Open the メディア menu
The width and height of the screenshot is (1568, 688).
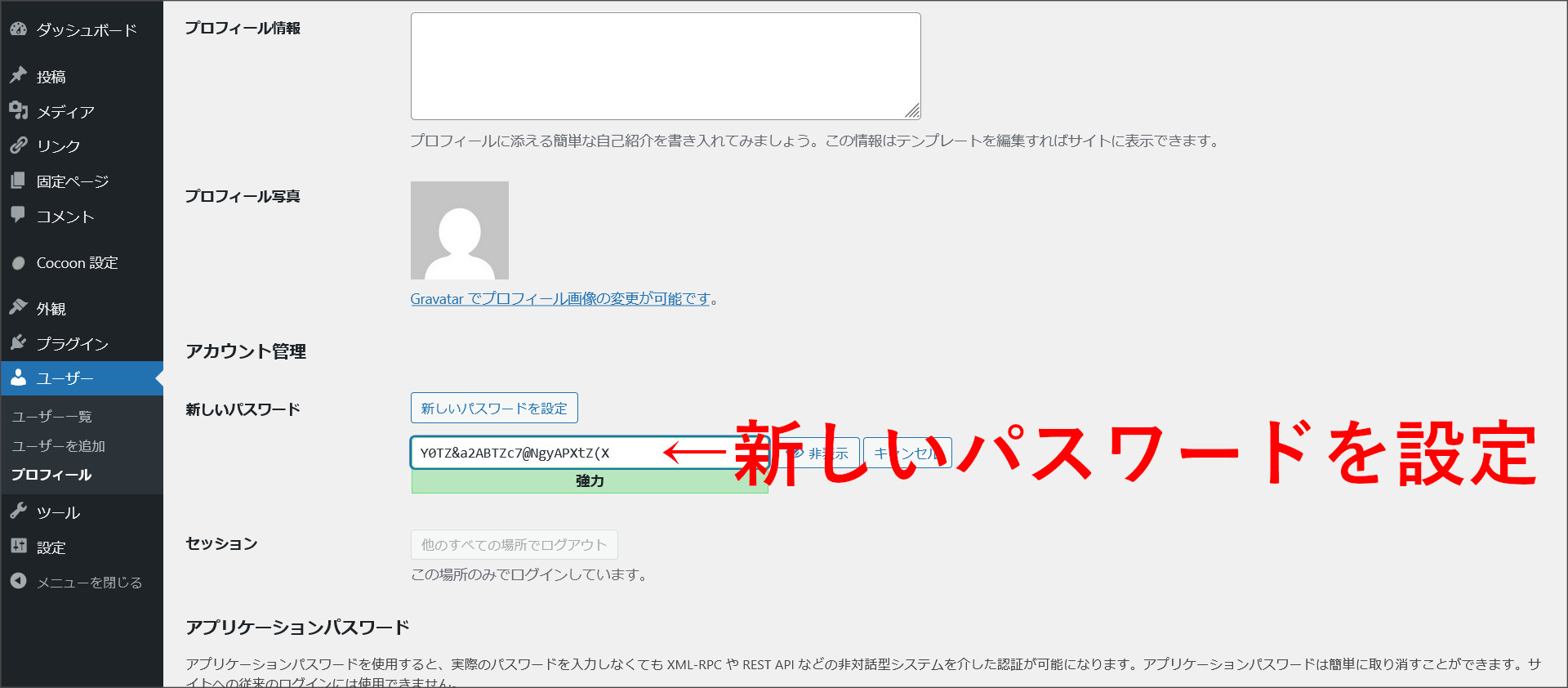(65, 112)
